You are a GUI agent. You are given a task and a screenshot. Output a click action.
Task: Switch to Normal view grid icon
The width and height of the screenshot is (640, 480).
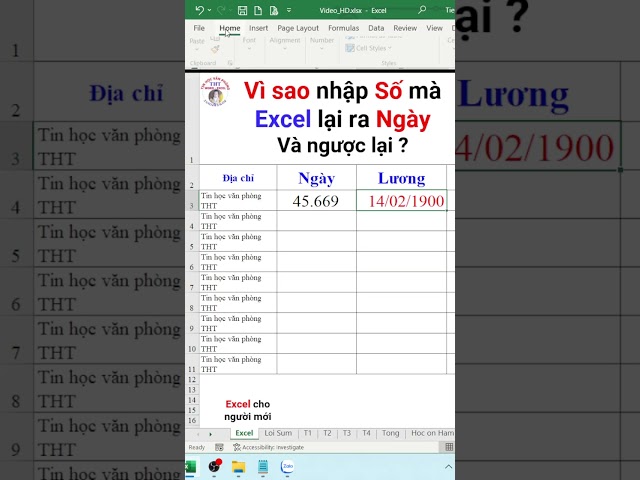[449, 447]
